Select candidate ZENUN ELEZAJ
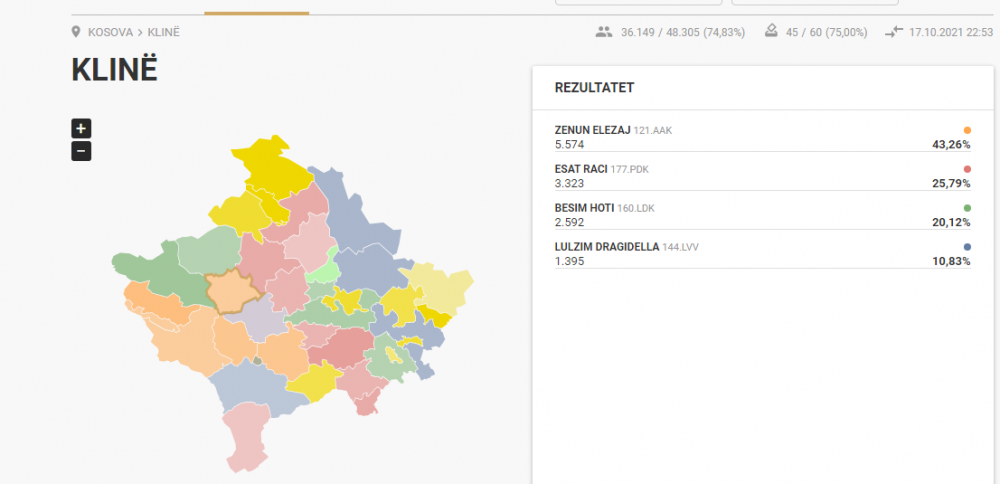Screen dimensions: 1000x484 tap(592, 130)
